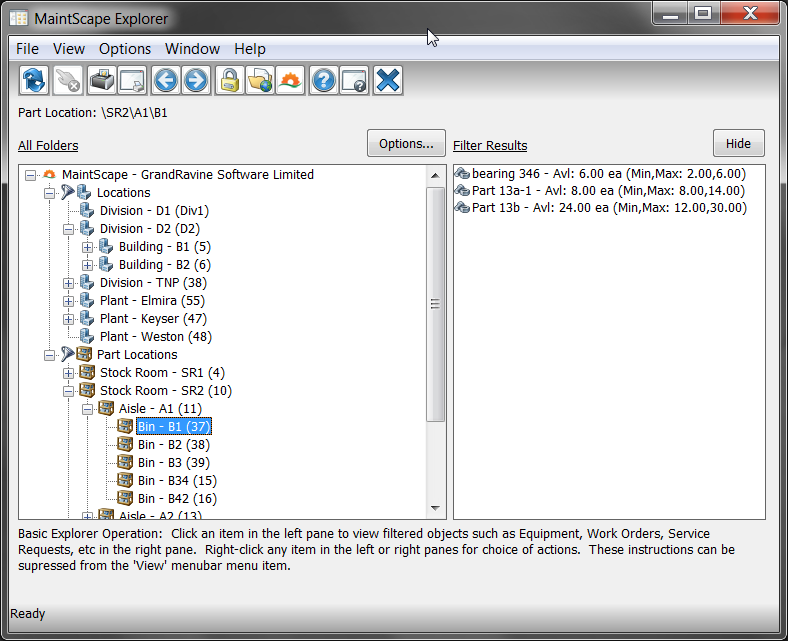Expand the Division - TNP node

68,283
